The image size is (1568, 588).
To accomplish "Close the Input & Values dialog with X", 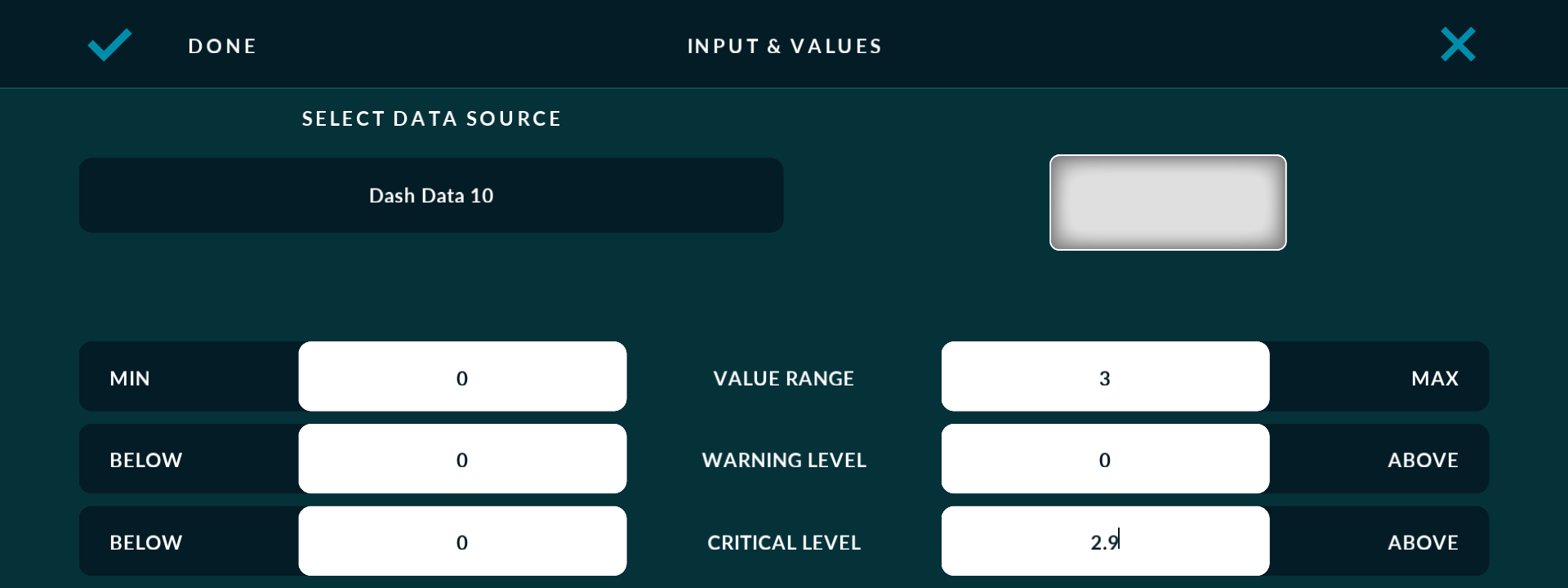I will coord(1458,45).
